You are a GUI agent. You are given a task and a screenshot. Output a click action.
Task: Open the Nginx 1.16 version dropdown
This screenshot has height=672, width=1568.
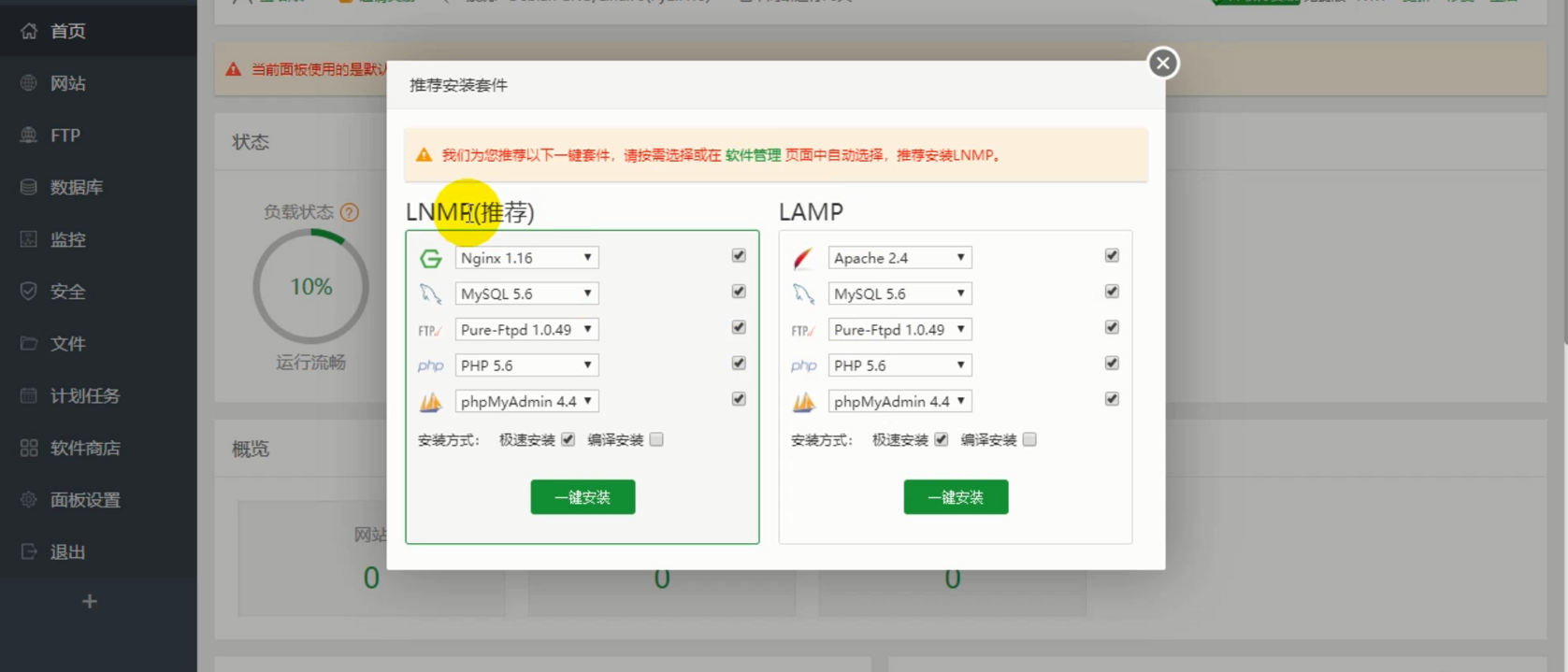point(526,258)
